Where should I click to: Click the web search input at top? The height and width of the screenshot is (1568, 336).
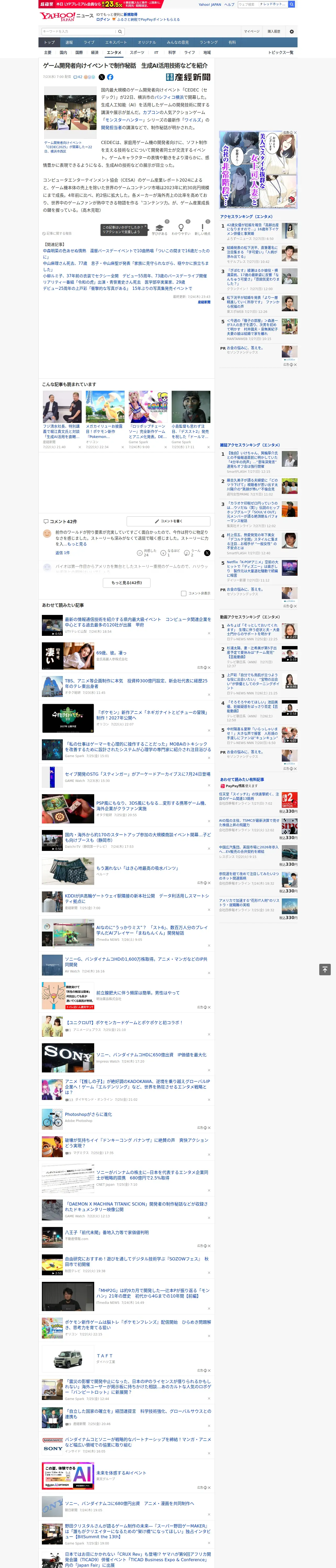pyautogui.click(x=262, y=4)
